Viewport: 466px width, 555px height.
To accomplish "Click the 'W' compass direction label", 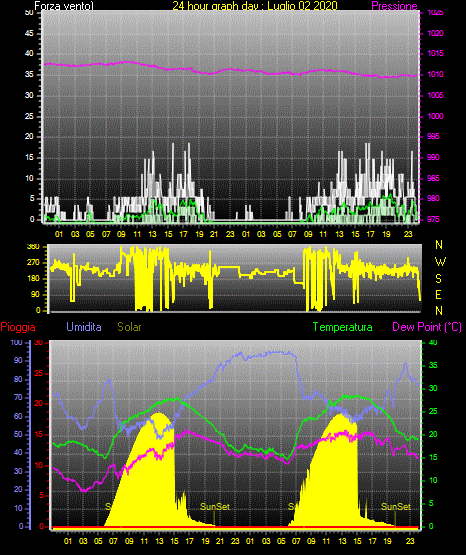I will [440, 262].
